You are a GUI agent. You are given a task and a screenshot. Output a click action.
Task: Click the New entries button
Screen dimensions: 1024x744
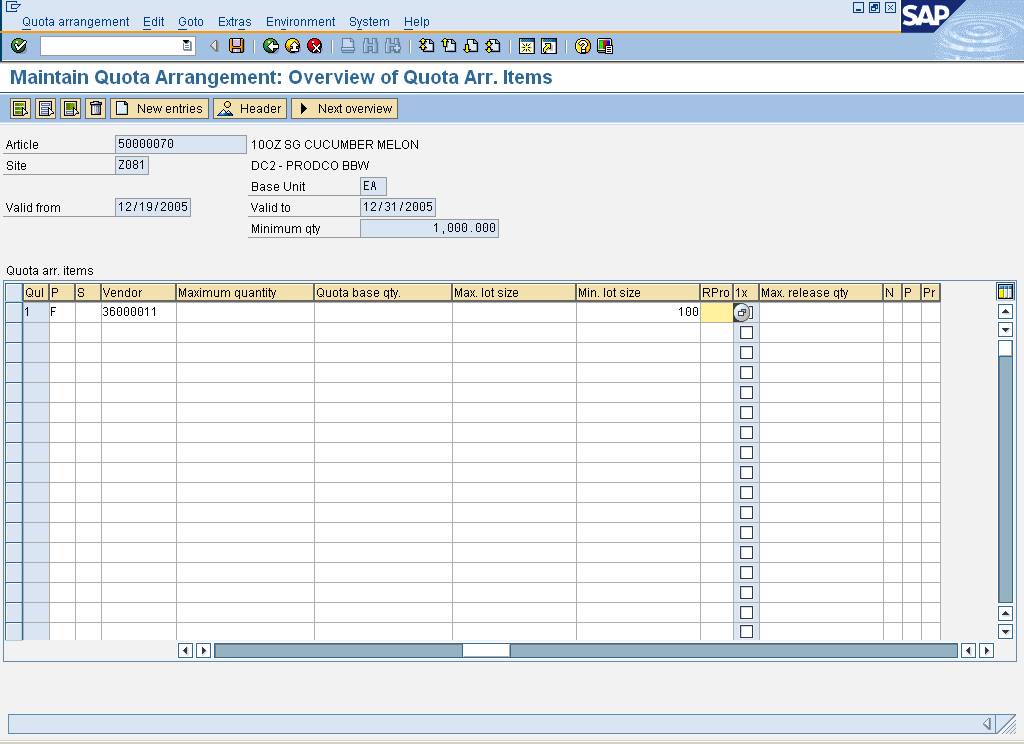coord(159,108)
